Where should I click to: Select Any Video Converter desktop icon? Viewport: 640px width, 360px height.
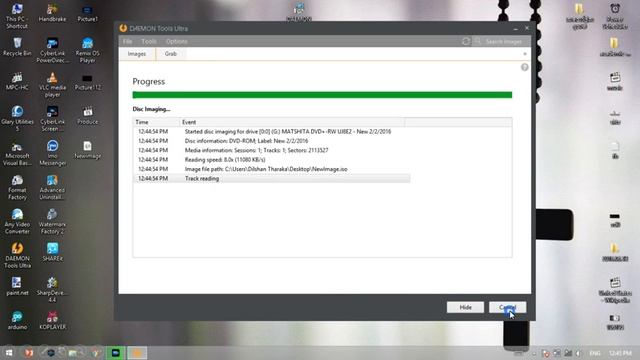tap(17, 221)
